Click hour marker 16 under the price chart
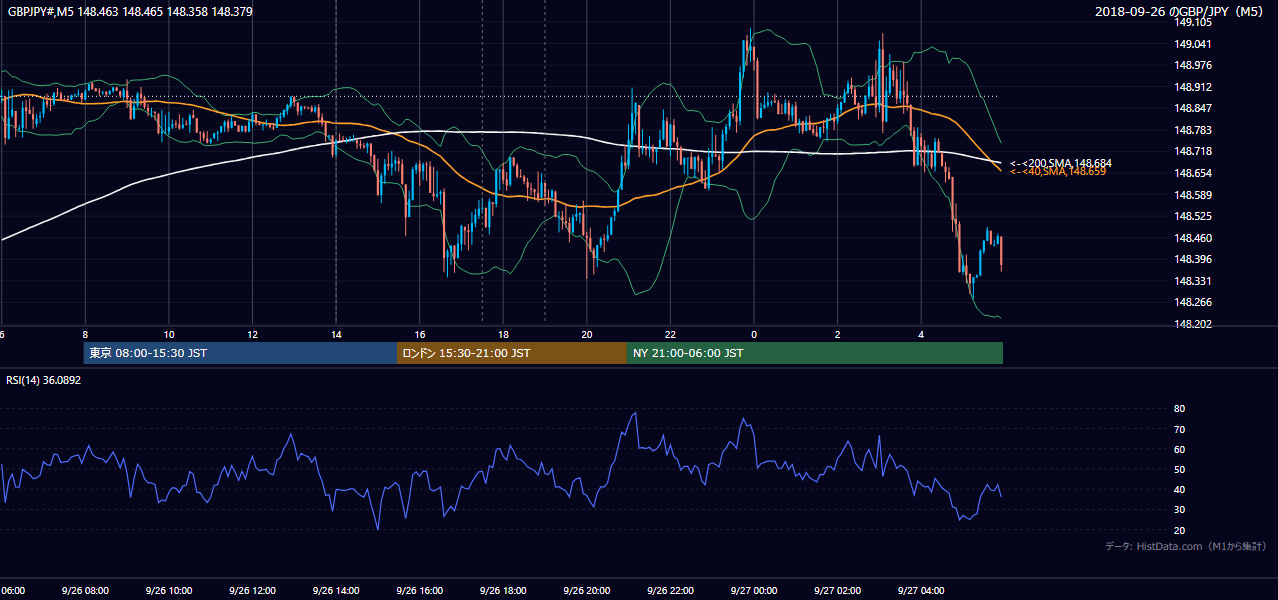This screenshot has height=600, width=1278. (x=420, y=335)
